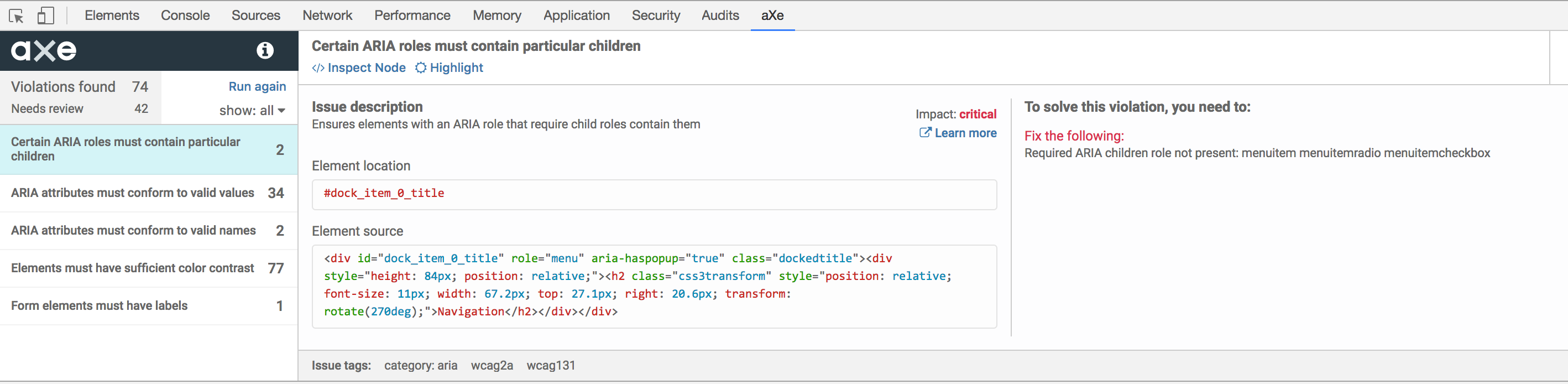Click the Inspect Node link
Screen dimensions: 1568x384
click(x=367, y=68)
